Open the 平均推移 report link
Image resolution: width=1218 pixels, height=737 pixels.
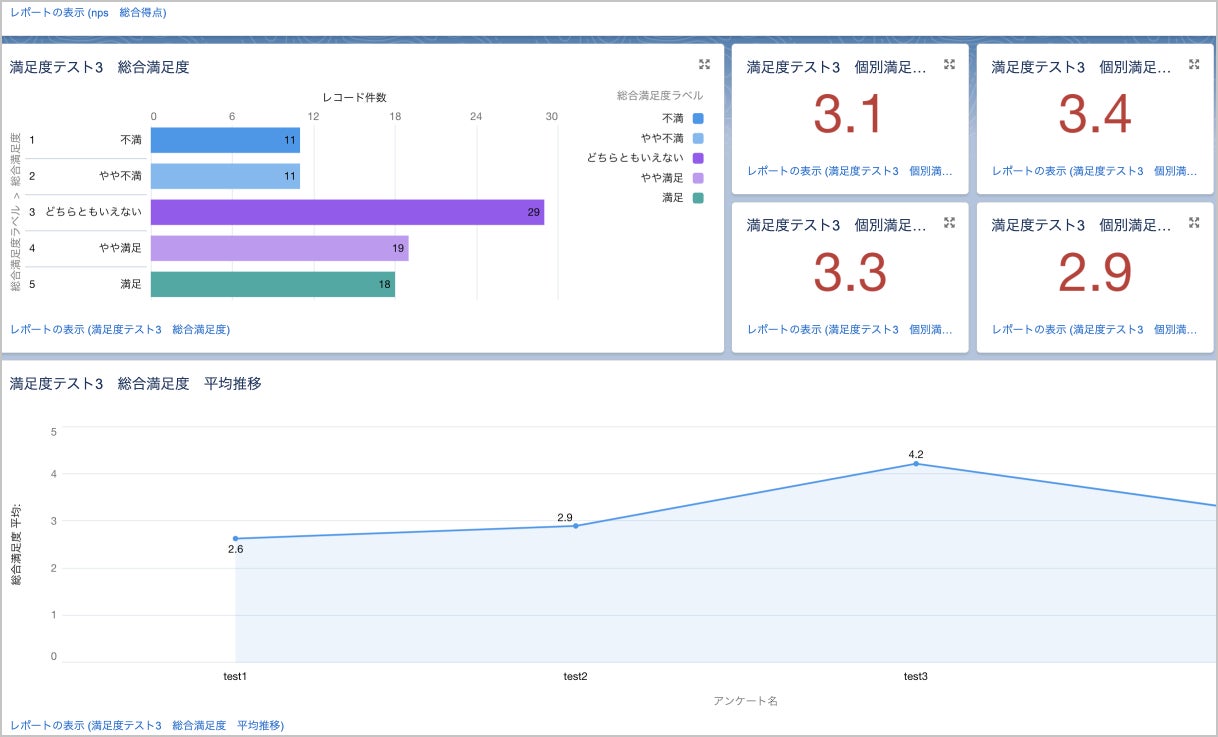coord(147,725)
